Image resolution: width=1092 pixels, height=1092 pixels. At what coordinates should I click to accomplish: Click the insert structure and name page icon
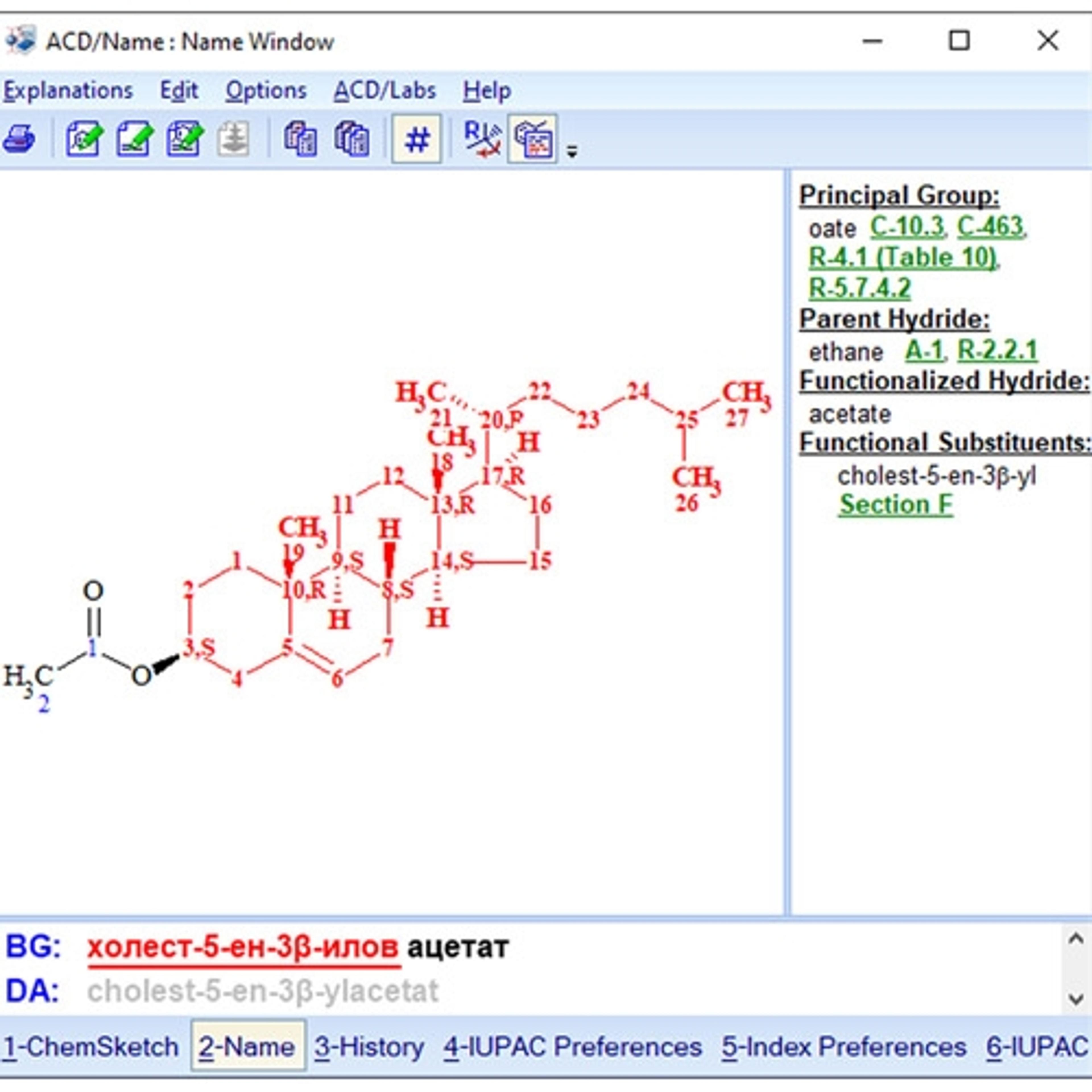[x=184, y=139]
